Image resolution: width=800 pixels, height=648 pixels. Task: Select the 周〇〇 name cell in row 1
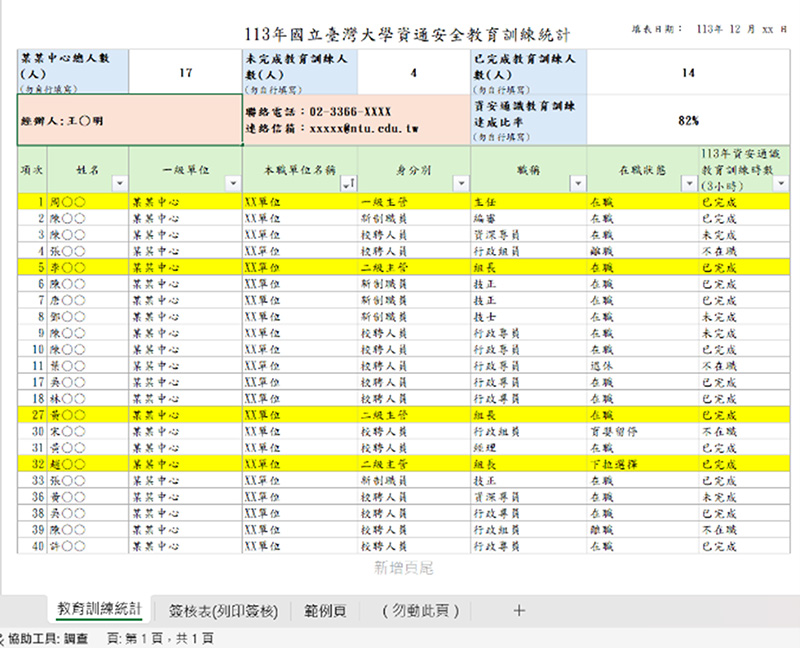(x=88, y=202)
